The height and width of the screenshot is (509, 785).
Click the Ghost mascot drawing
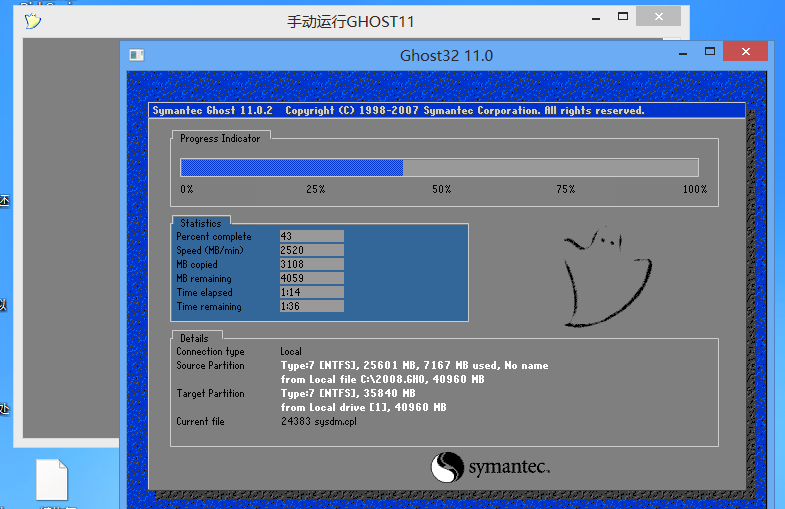click(608, 277)
